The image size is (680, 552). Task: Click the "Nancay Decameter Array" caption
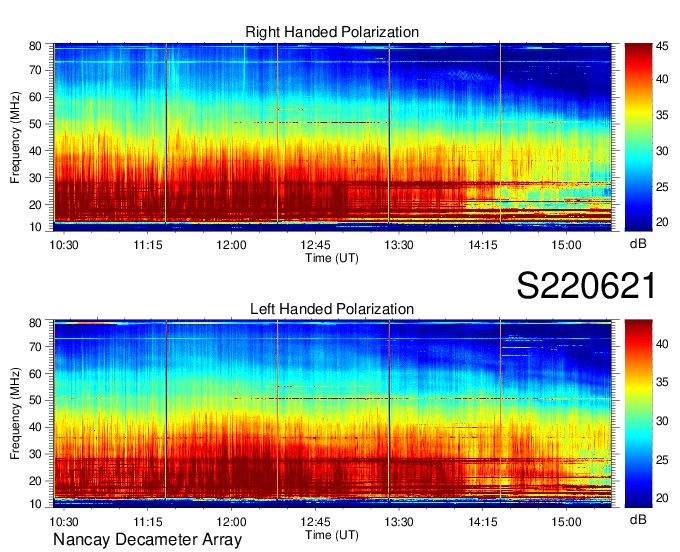[x=147, y=539]
